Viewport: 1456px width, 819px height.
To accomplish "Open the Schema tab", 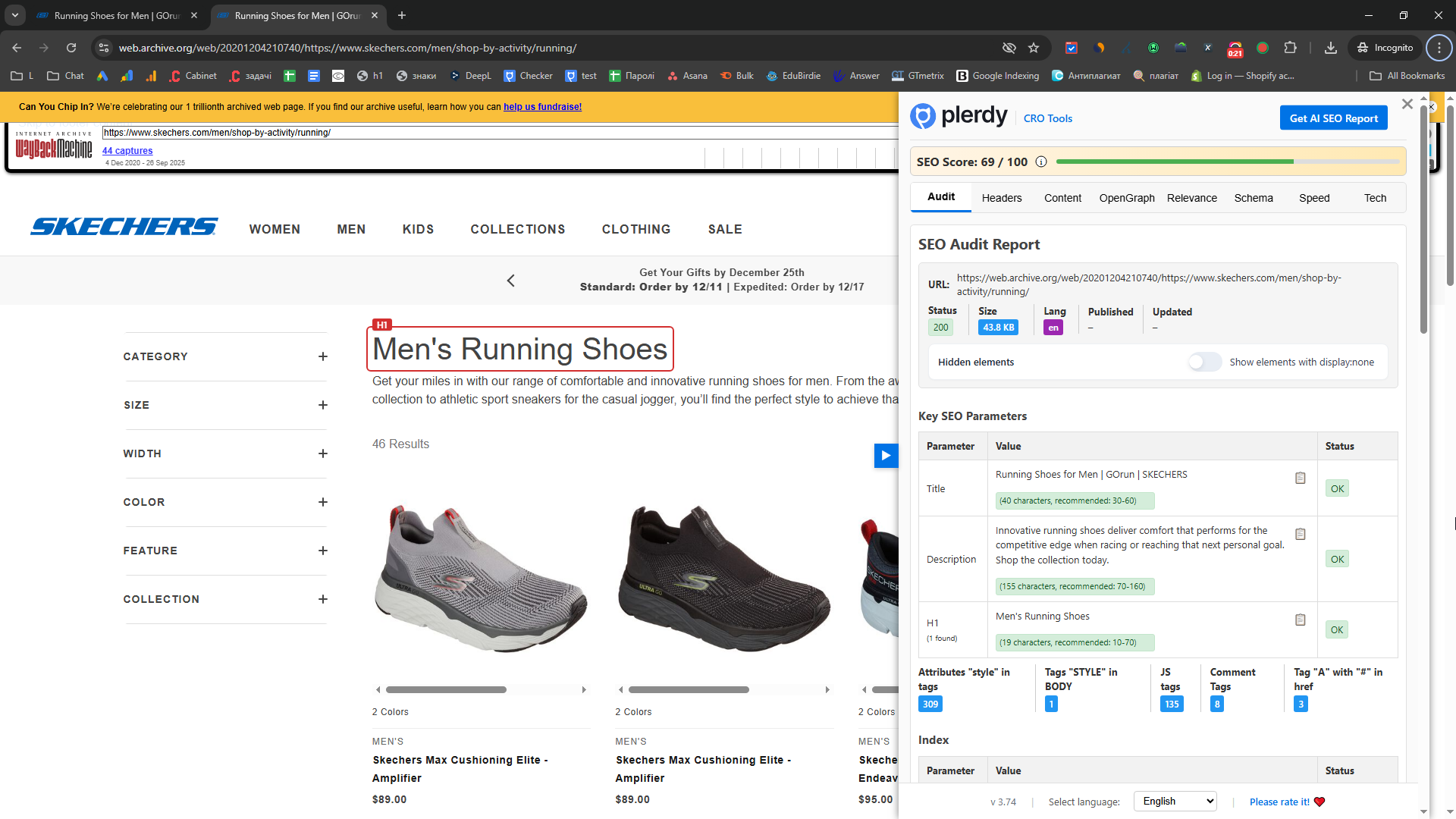I will tap(1253, 198).
